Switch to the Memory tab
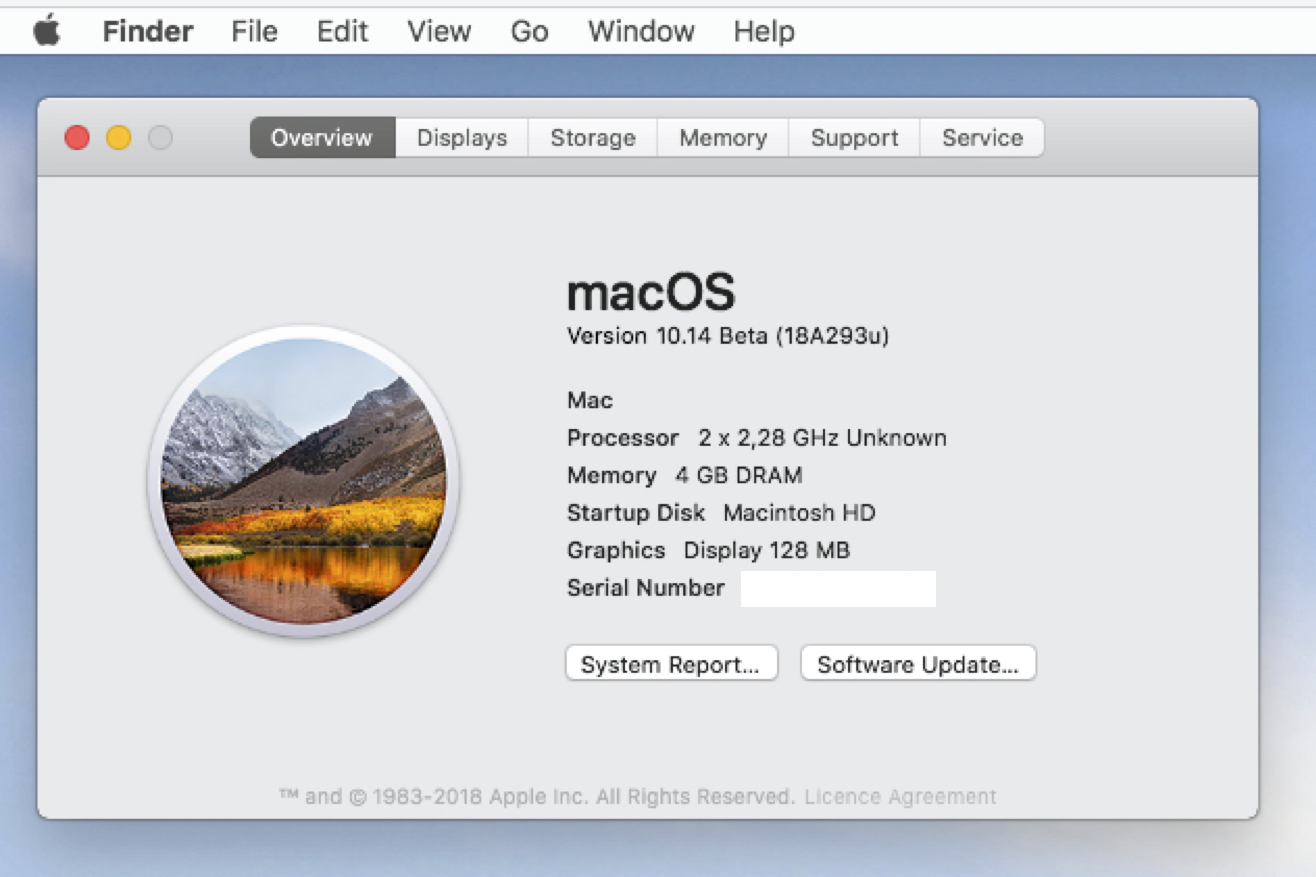Image resolution: width=1316 pixels, height=877 pixels. point(723,138)
